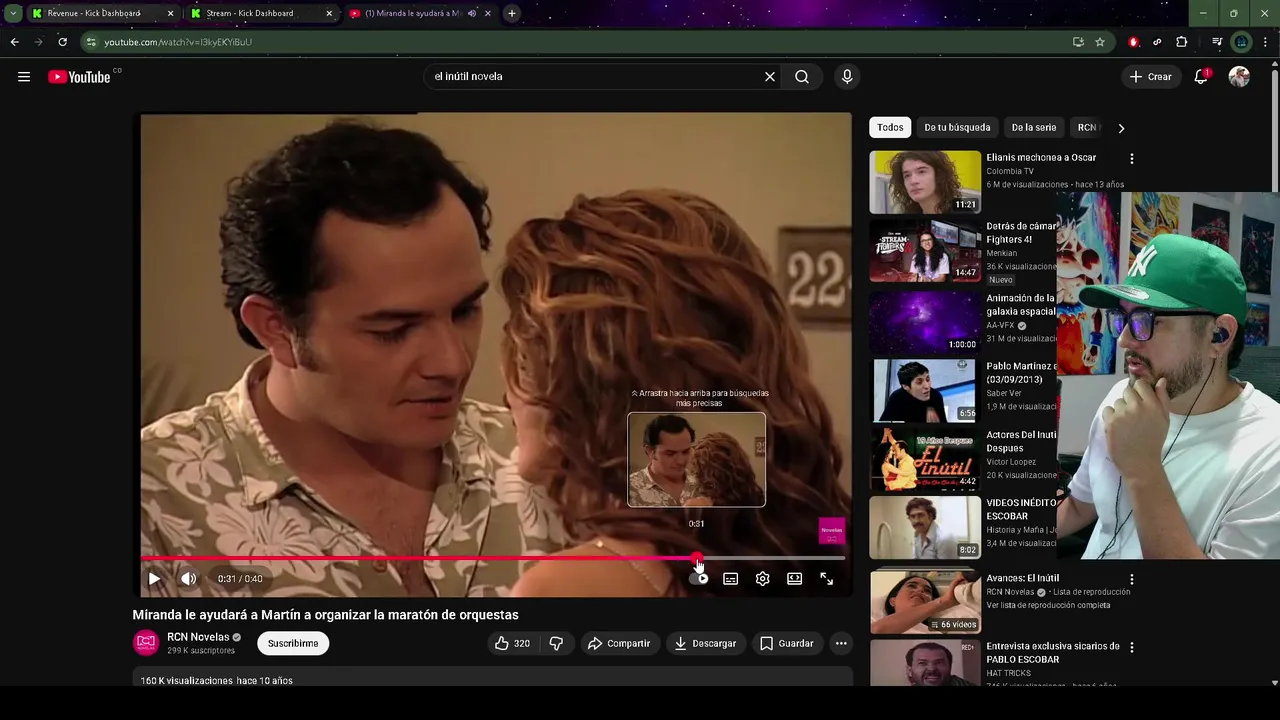Click the RCN Novelas watermark in player
1280x720 pixels.
pos(832,531)
